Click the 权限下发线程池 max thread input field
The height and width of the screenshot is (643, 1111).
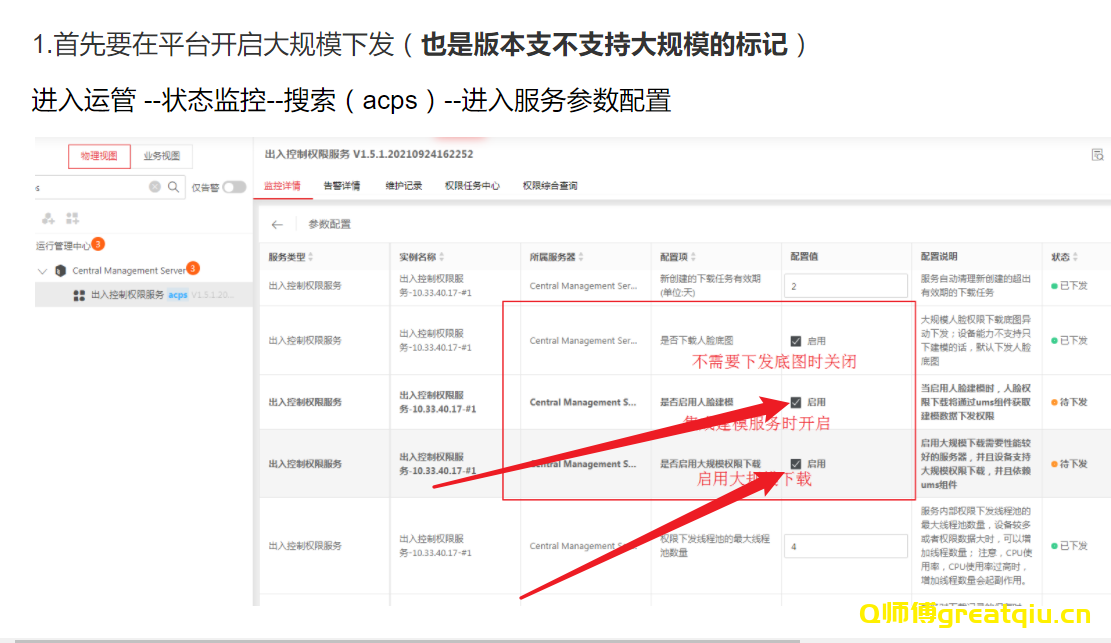(845, 546)
